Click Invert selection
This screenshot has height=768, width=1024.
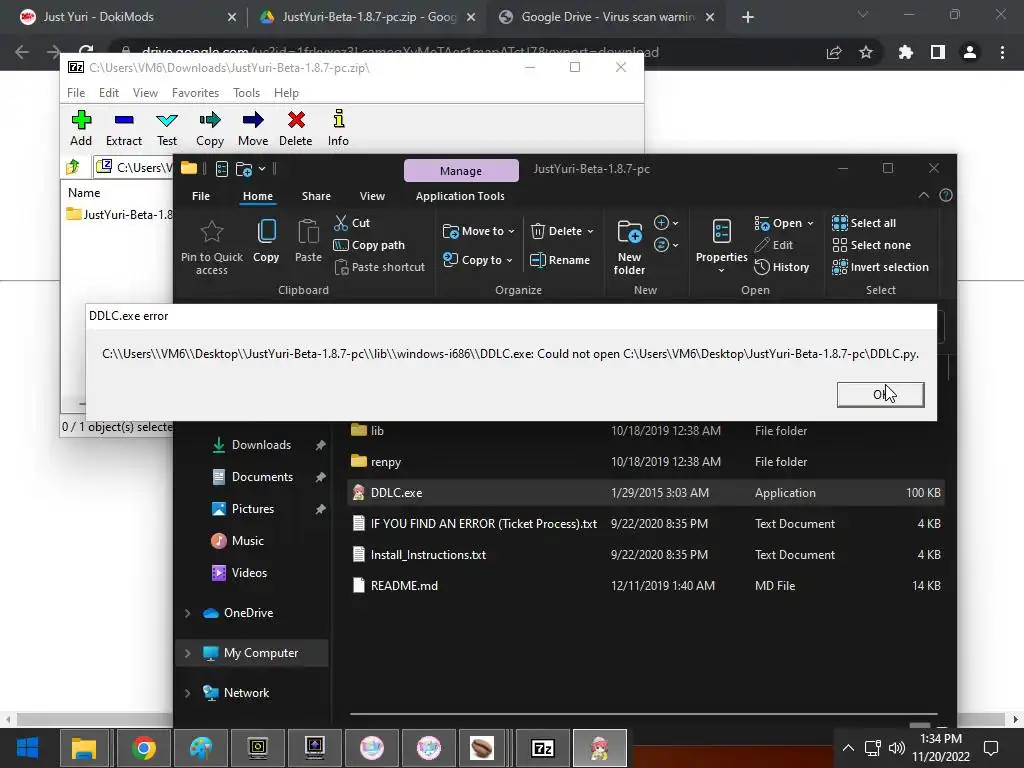880,267
